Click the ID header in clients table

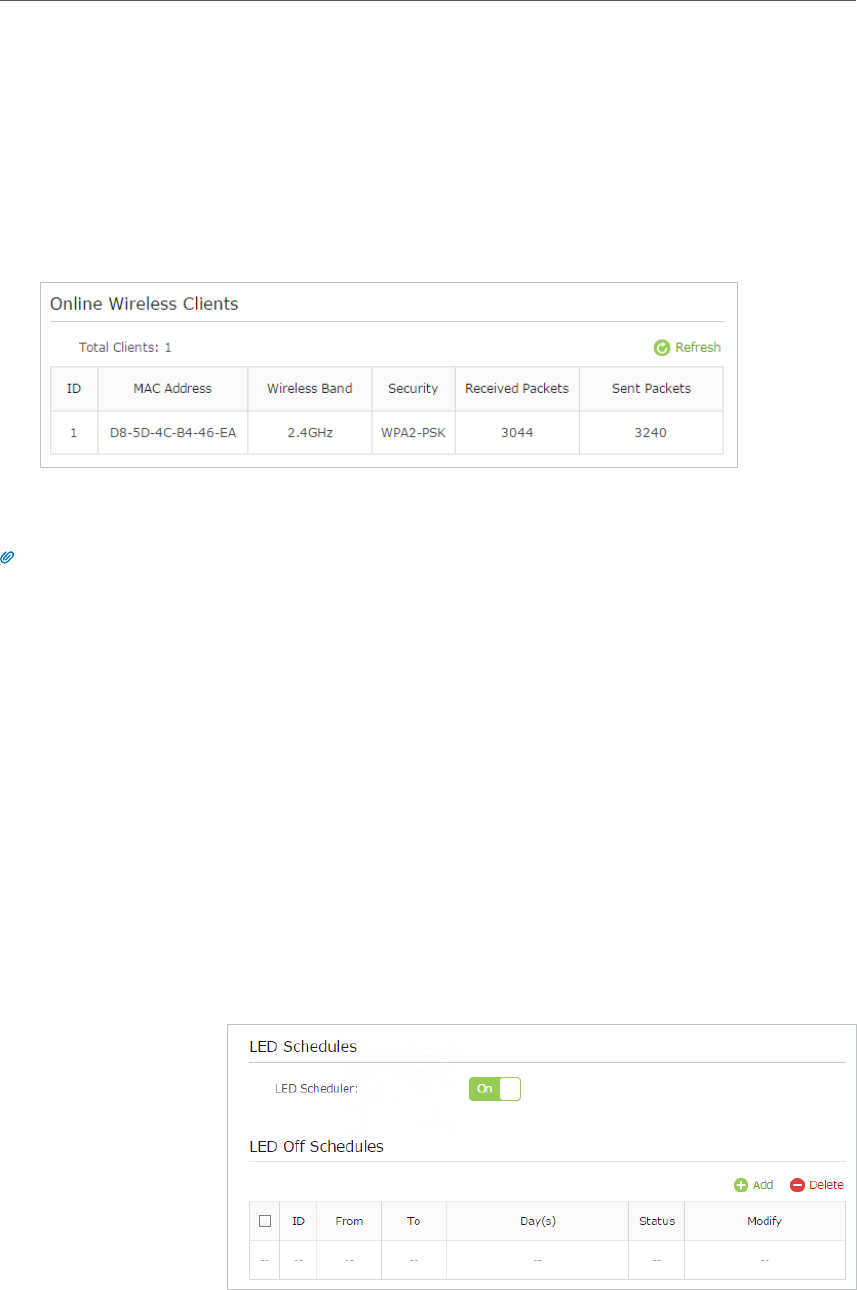pyautogui.click(x=74, y=389)
